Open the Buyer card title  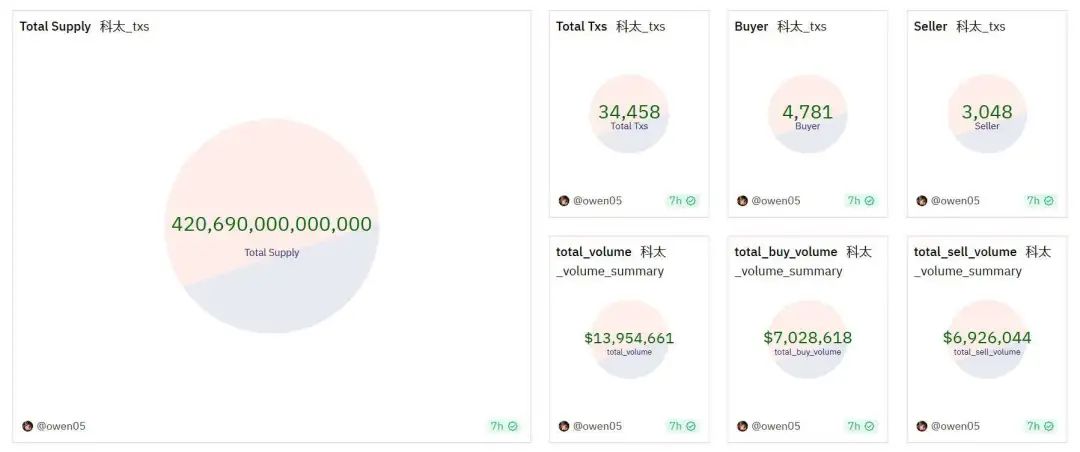(x=751, y=27)
